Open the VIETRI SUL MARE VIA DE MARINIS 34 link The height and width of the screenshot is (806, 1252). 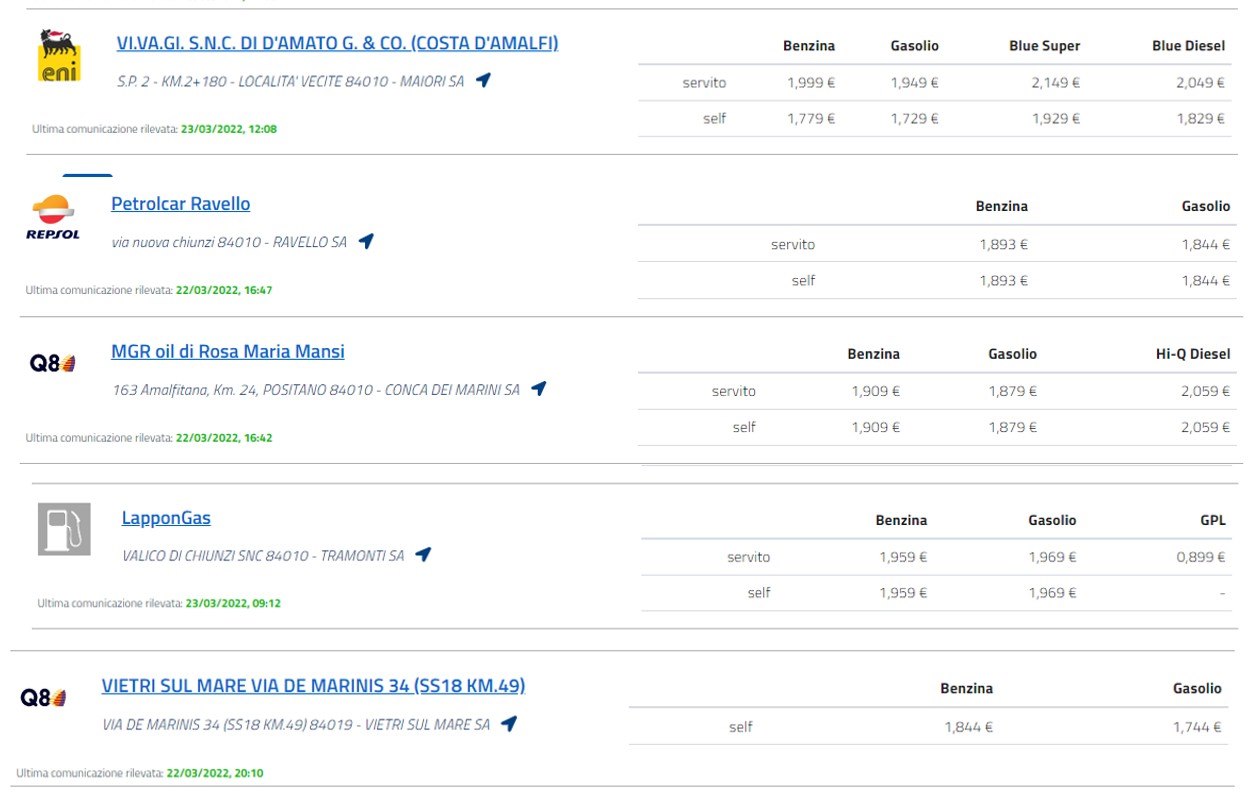313,686
